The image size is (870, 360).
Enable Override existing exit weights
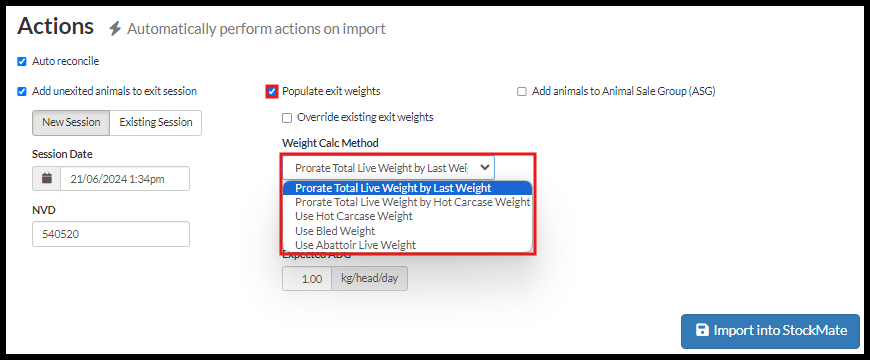pyautogui.click(x=287, y=118)
